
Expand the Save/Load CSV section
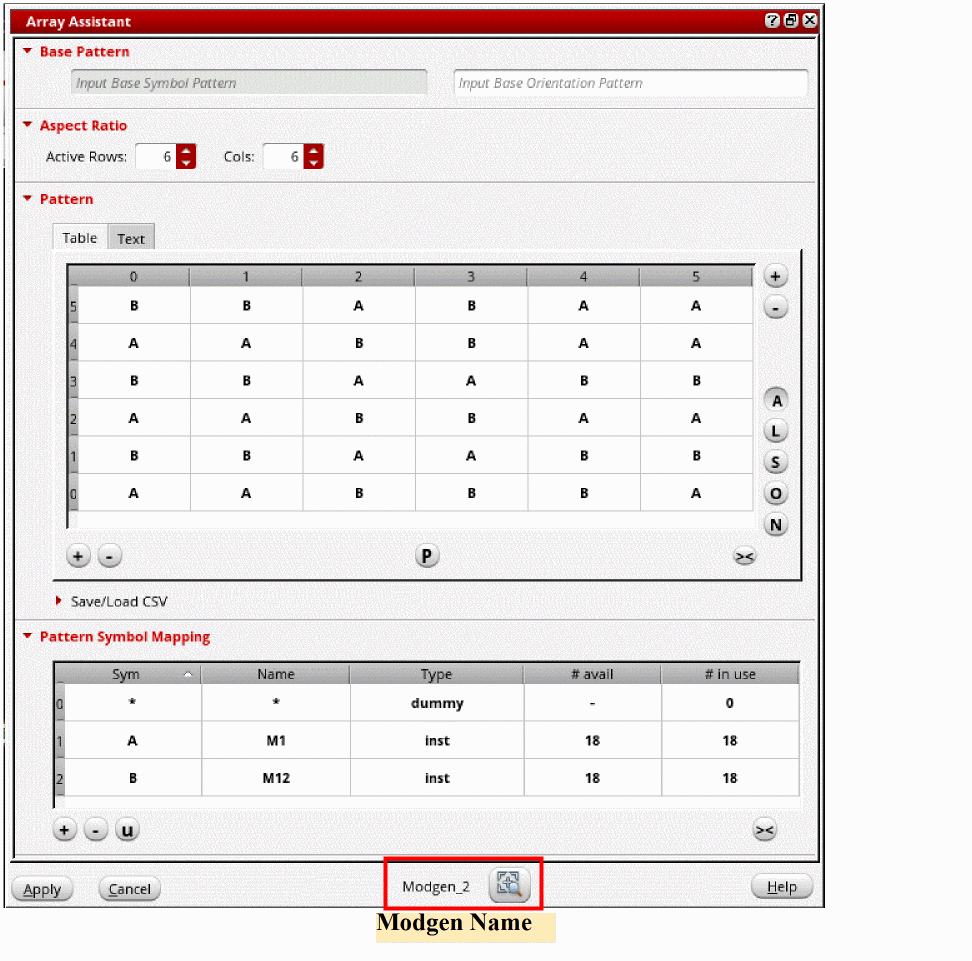pos(58,600)
